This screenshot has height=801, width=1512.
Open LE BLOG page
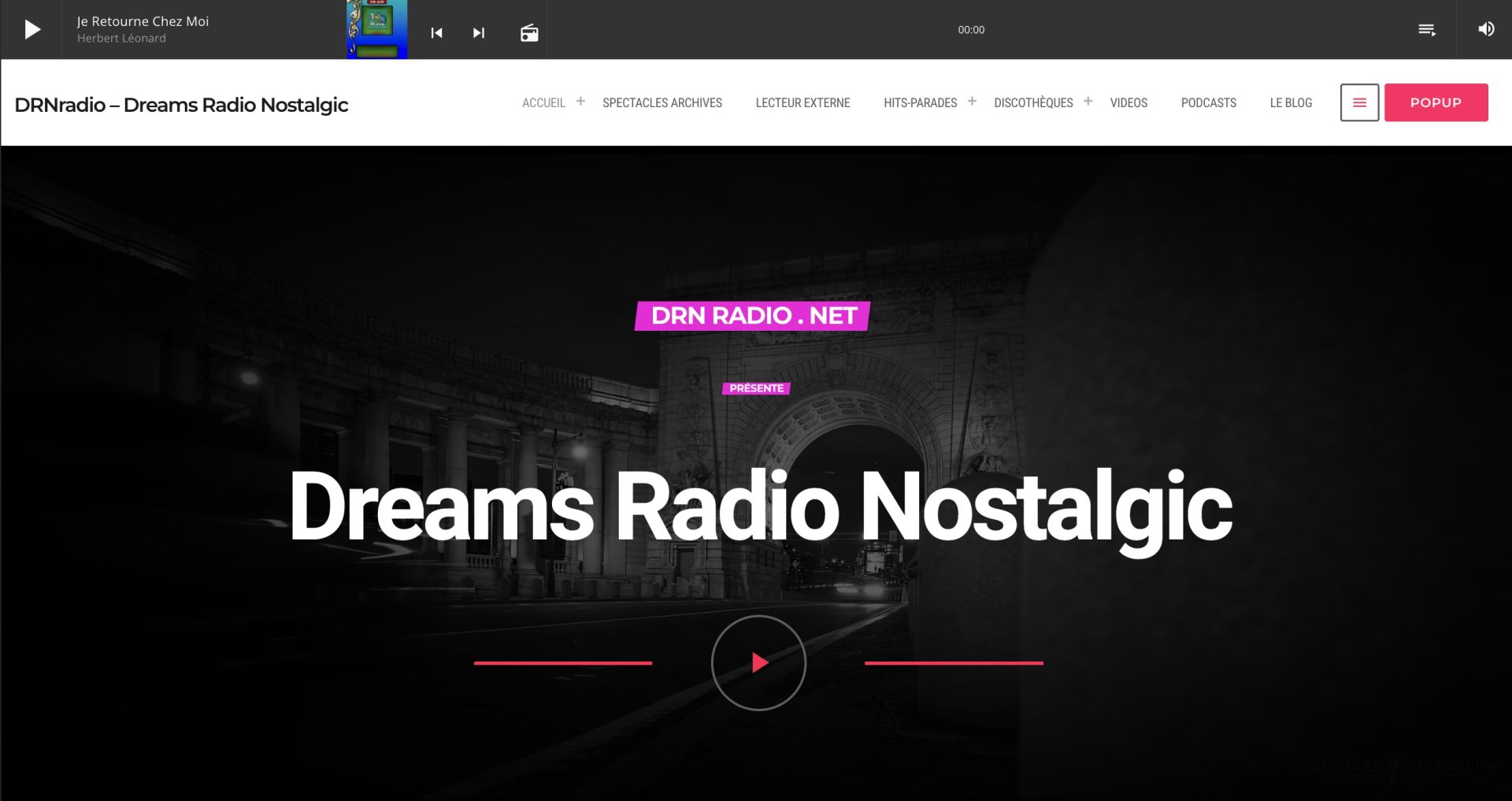[1290, 102]
